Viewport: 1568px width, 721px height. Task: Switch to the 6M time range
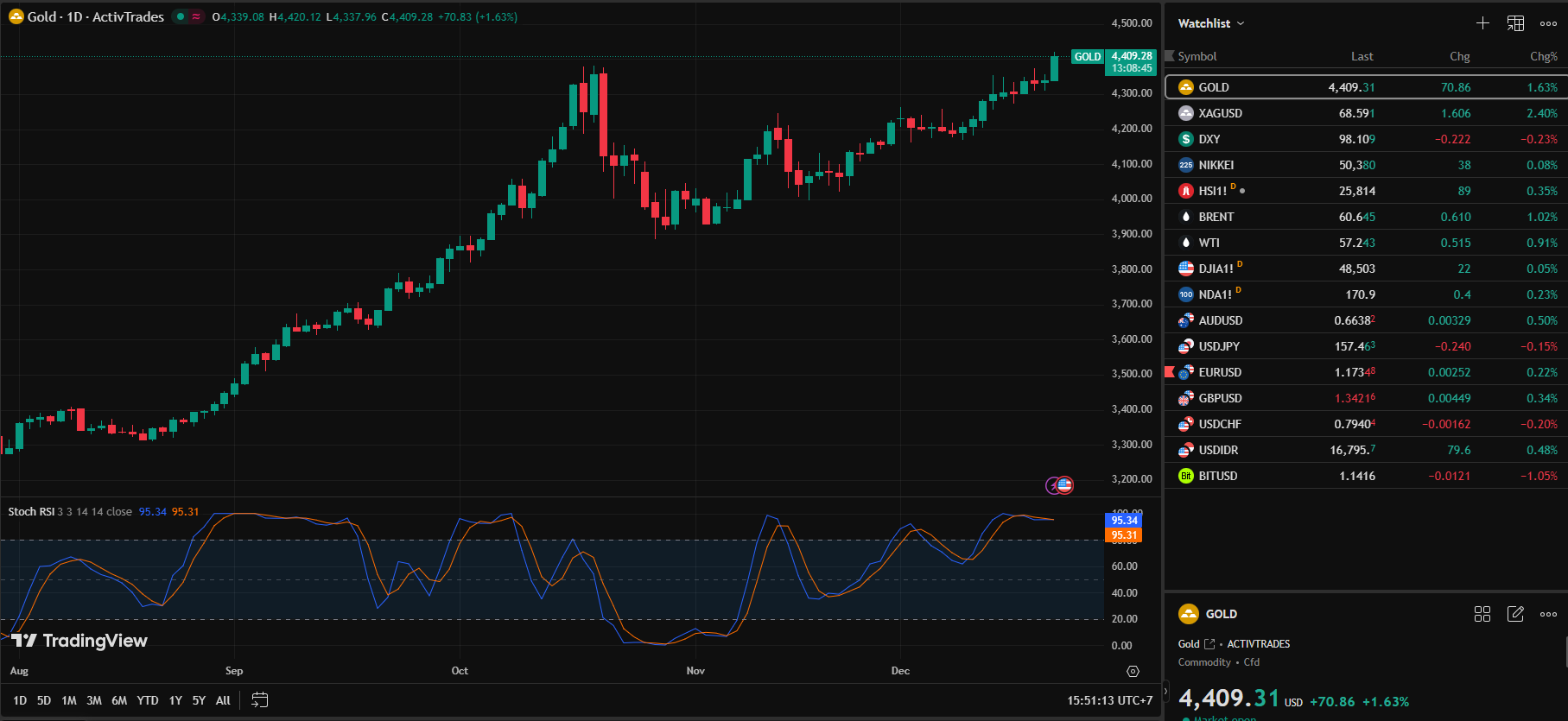tap(119, 700)
